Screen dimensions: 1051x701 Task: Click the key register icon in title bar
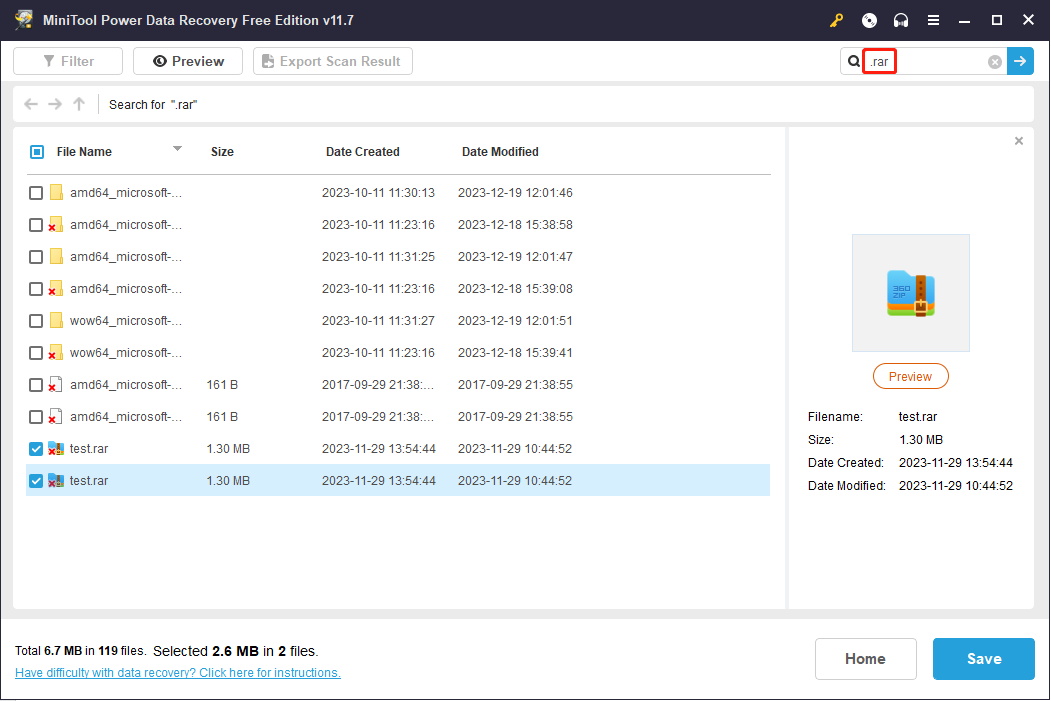pos(837,20)
